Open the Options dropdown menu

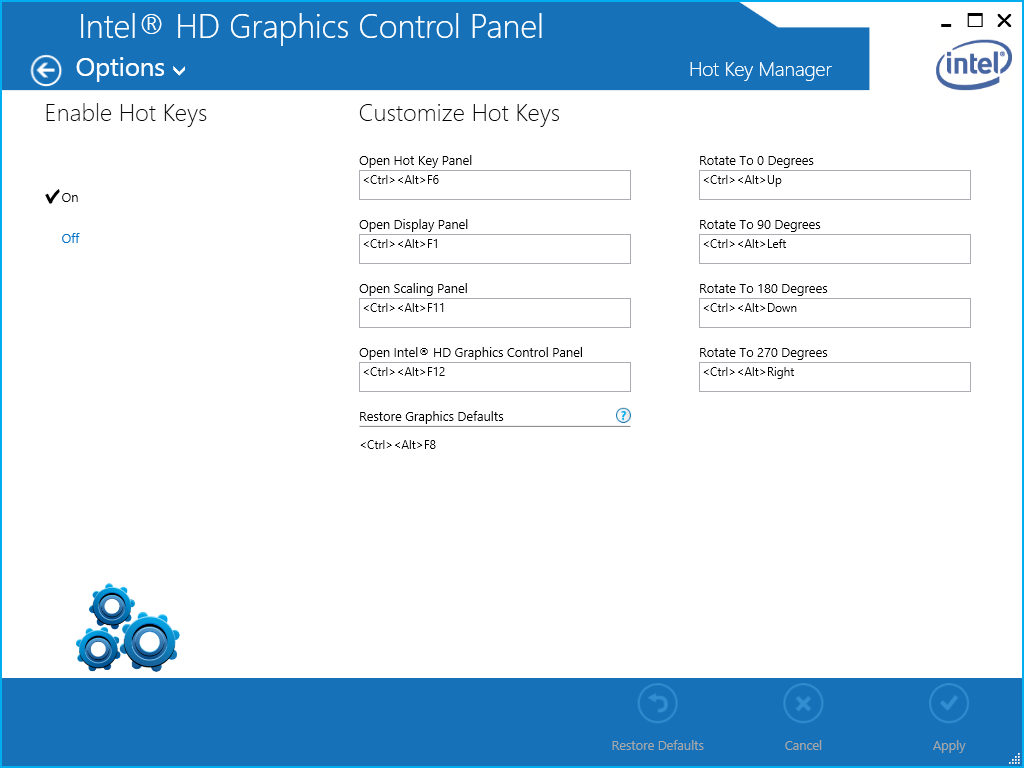click(131, 68)
